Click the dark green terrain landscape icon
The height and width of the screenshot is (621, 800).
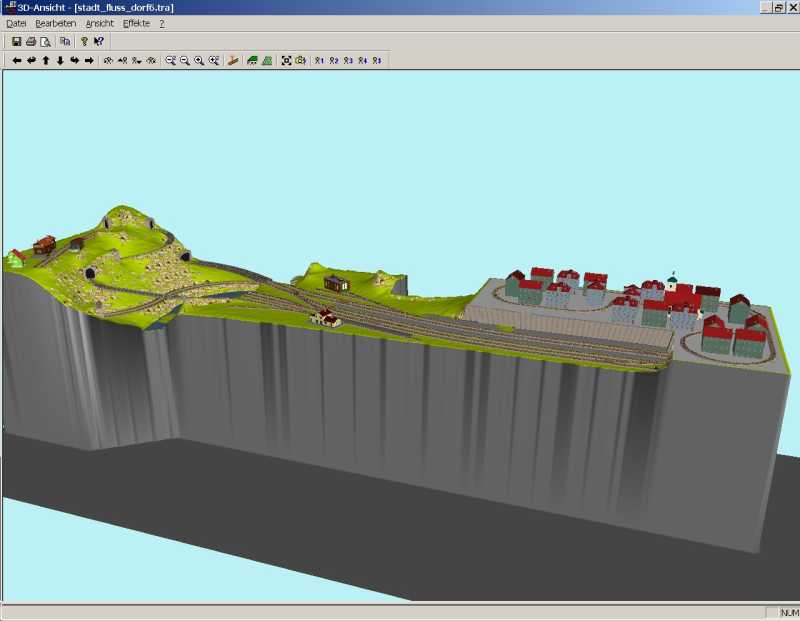coord(253,60)
